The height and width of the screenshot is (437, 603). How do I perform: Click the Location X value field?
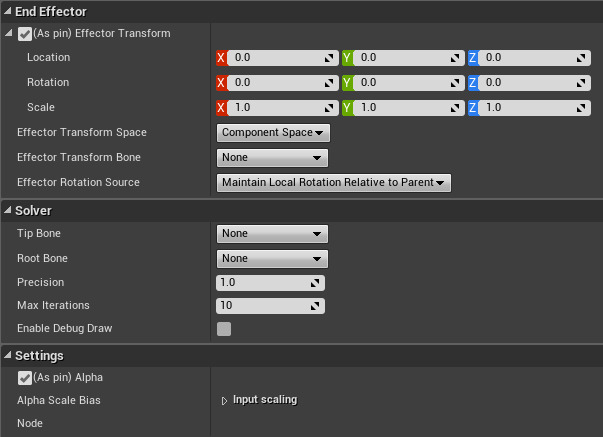pyautogui.click(x=275, y=58)
